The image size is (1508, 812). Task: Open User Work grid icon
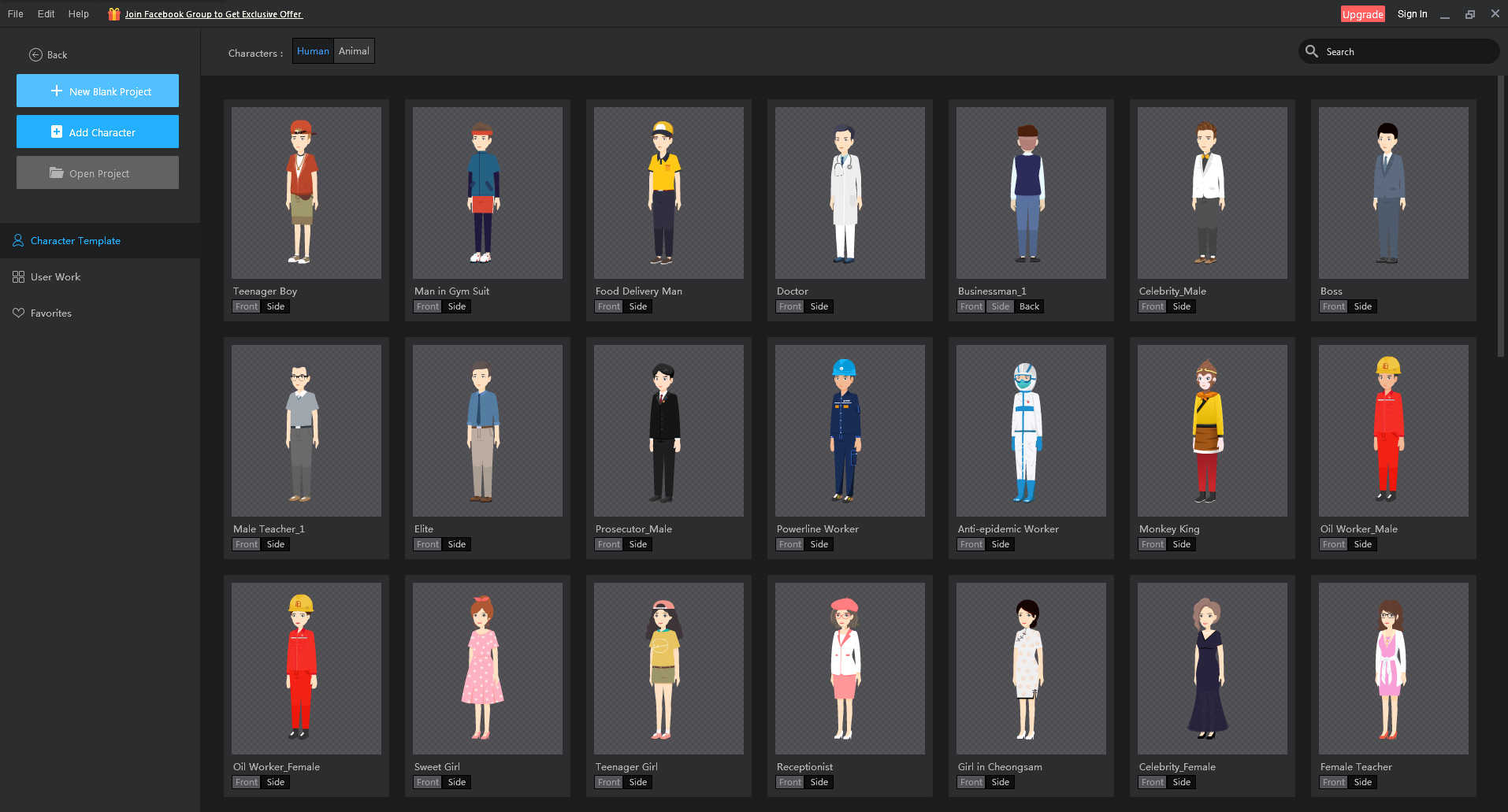point(19,277)
